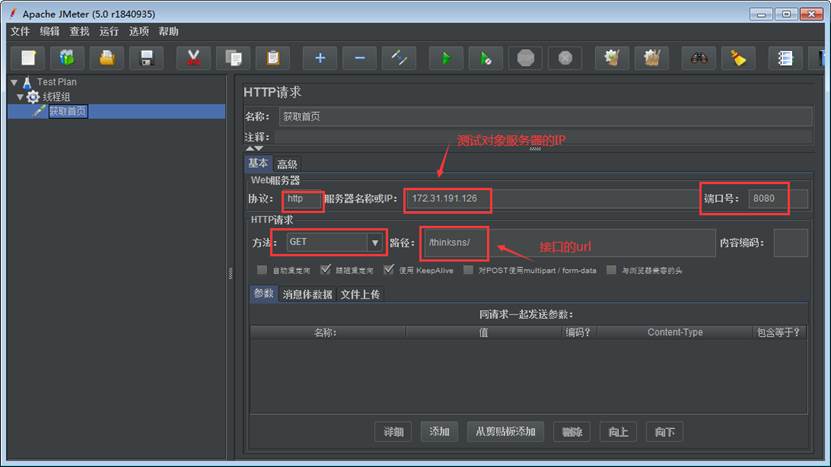Switch to the 基本 tab
The height and width of the screenshot is (467, 831).
tap(258, 163)
